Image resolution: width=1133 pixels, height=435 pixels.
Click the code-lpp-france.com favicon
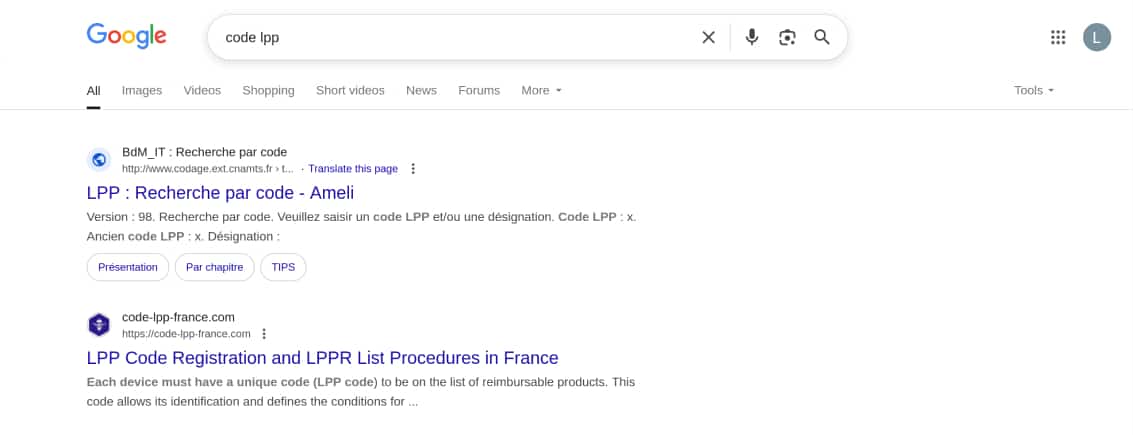pos(99,324)
